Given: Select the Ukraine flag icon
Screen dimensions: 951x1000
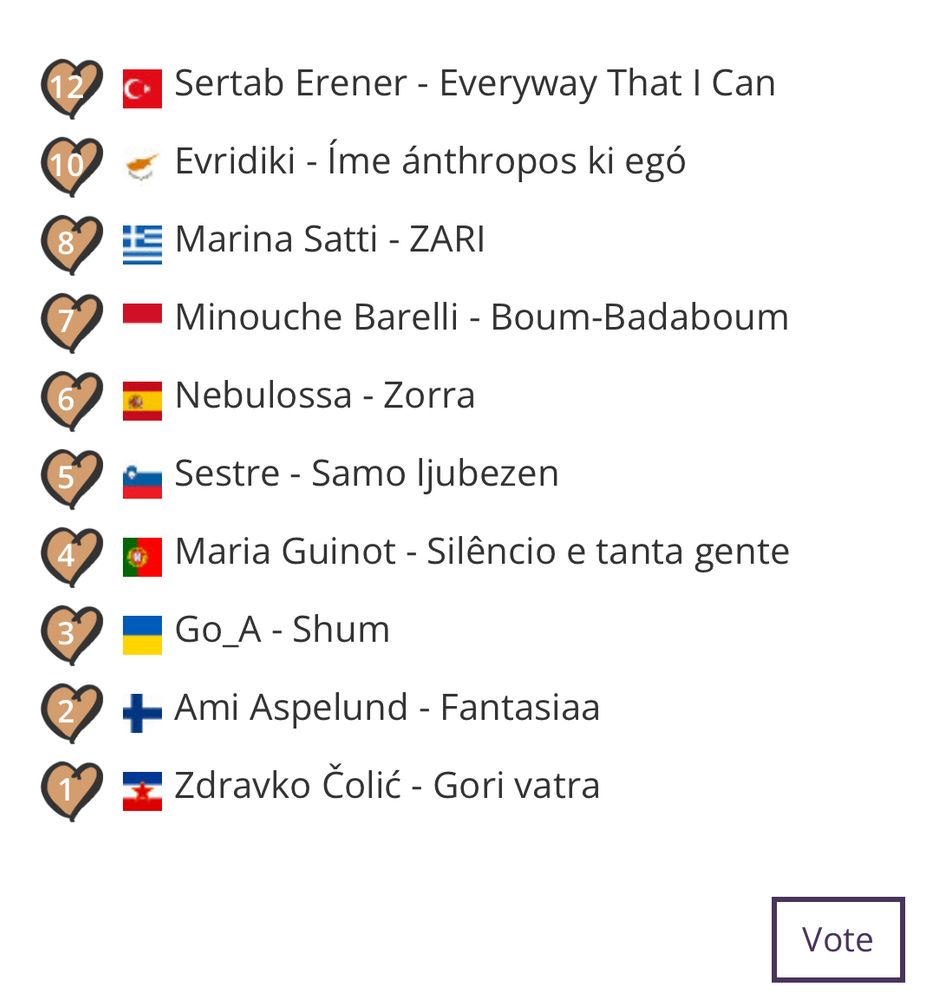Looking at the screenshot, I should tap(142, 635).
